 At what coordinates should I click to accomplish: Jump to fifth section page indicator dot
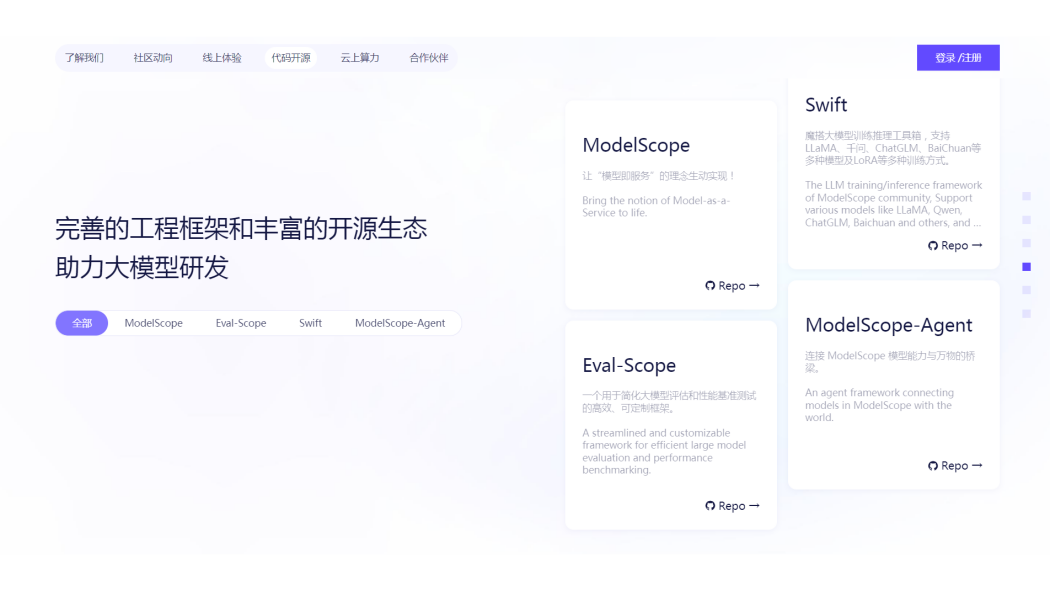(1027, 290)
